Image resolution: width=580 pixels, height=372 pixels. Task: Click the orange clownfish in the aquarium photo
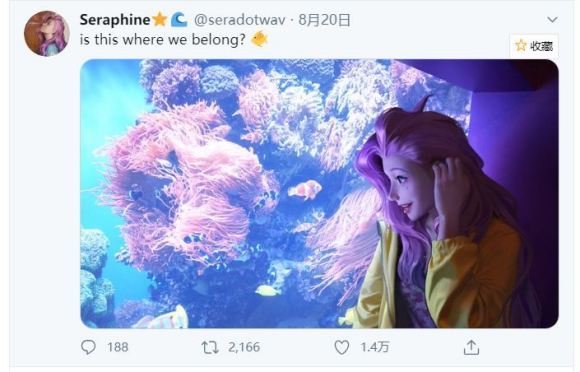click(x=305, y=190)
